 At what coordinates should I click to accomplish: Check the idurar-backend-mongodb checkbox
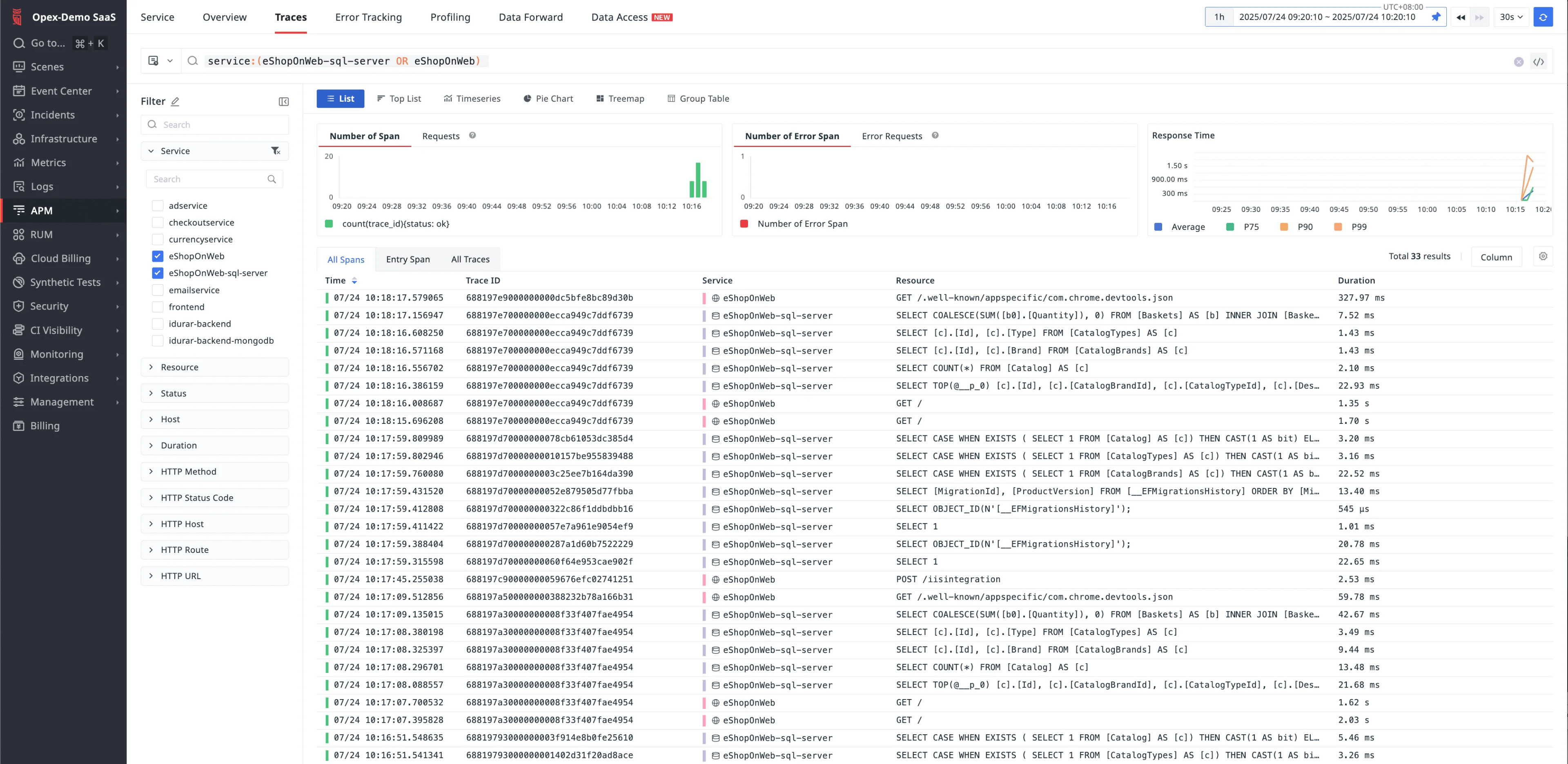(158, 341)
